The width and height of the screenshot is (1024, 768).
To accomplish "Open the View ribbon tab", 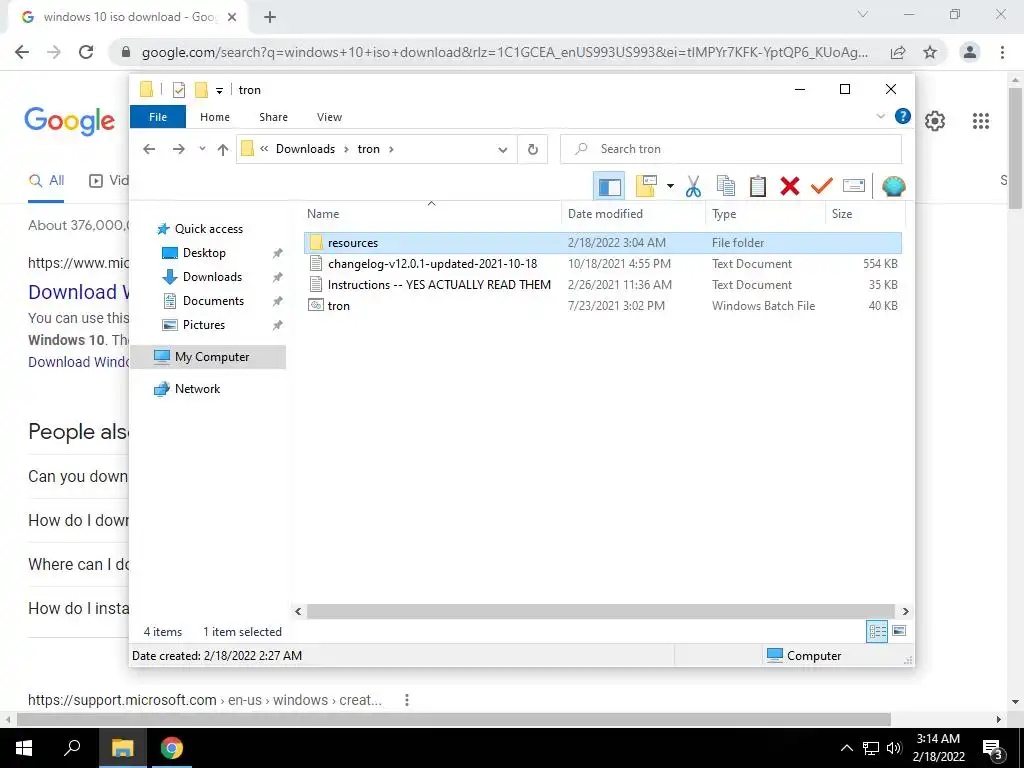I will tap(329, 117).
